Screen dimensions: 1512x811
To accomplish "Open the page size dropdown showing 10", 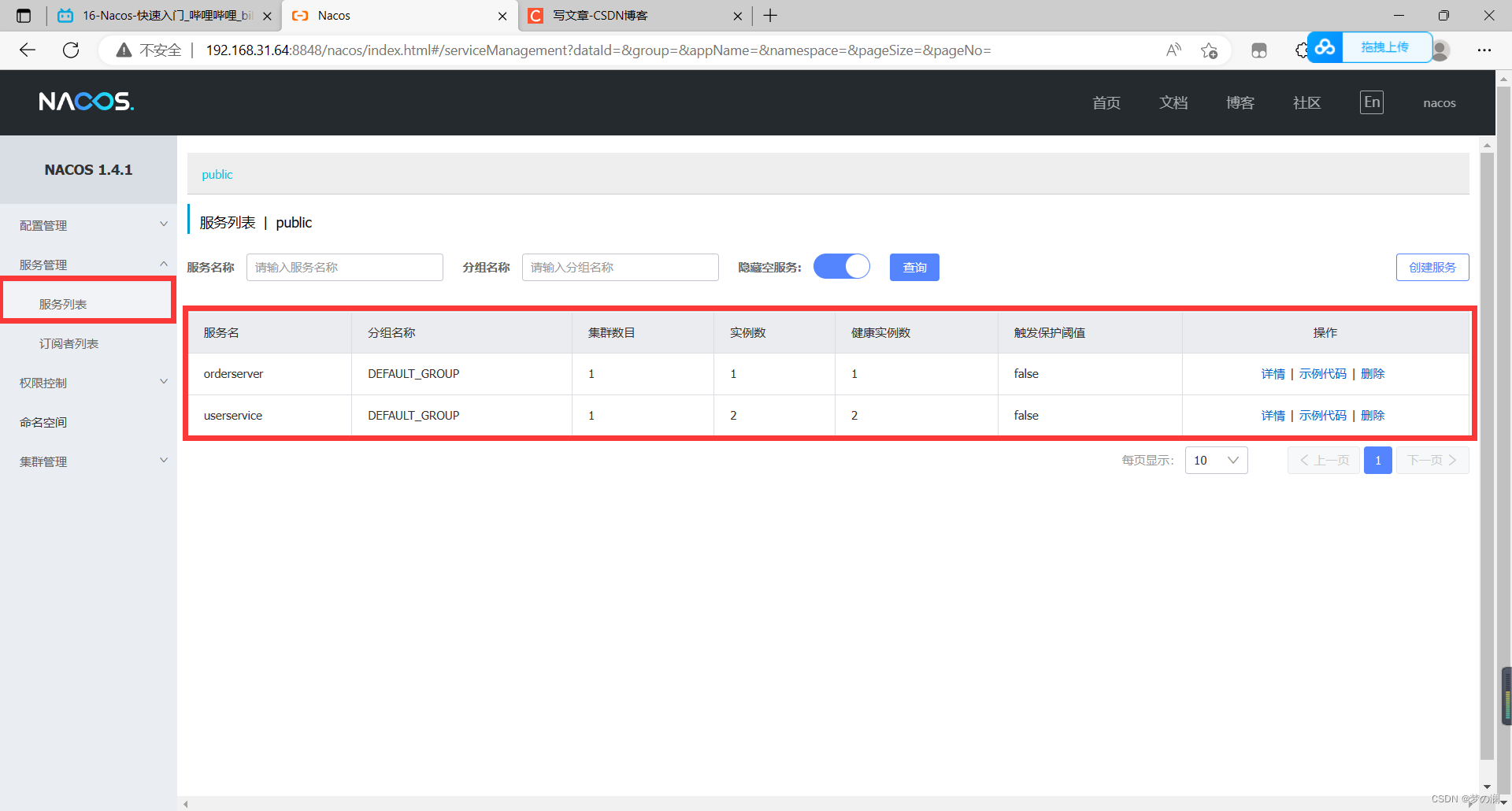I will [1216, 461].
